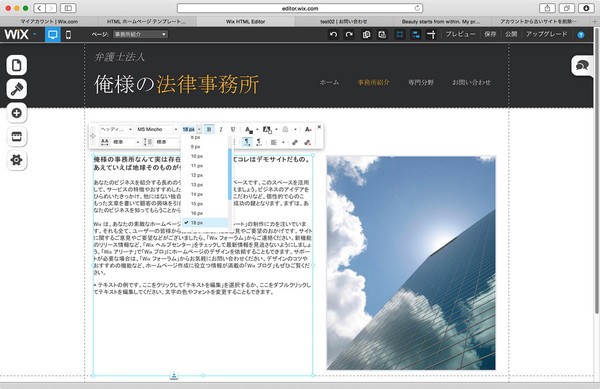Viewport: 600px width, 389px height.
Task: Click the font size dropdown arrow
Action: pyautogui.click(x=199, y=130)
